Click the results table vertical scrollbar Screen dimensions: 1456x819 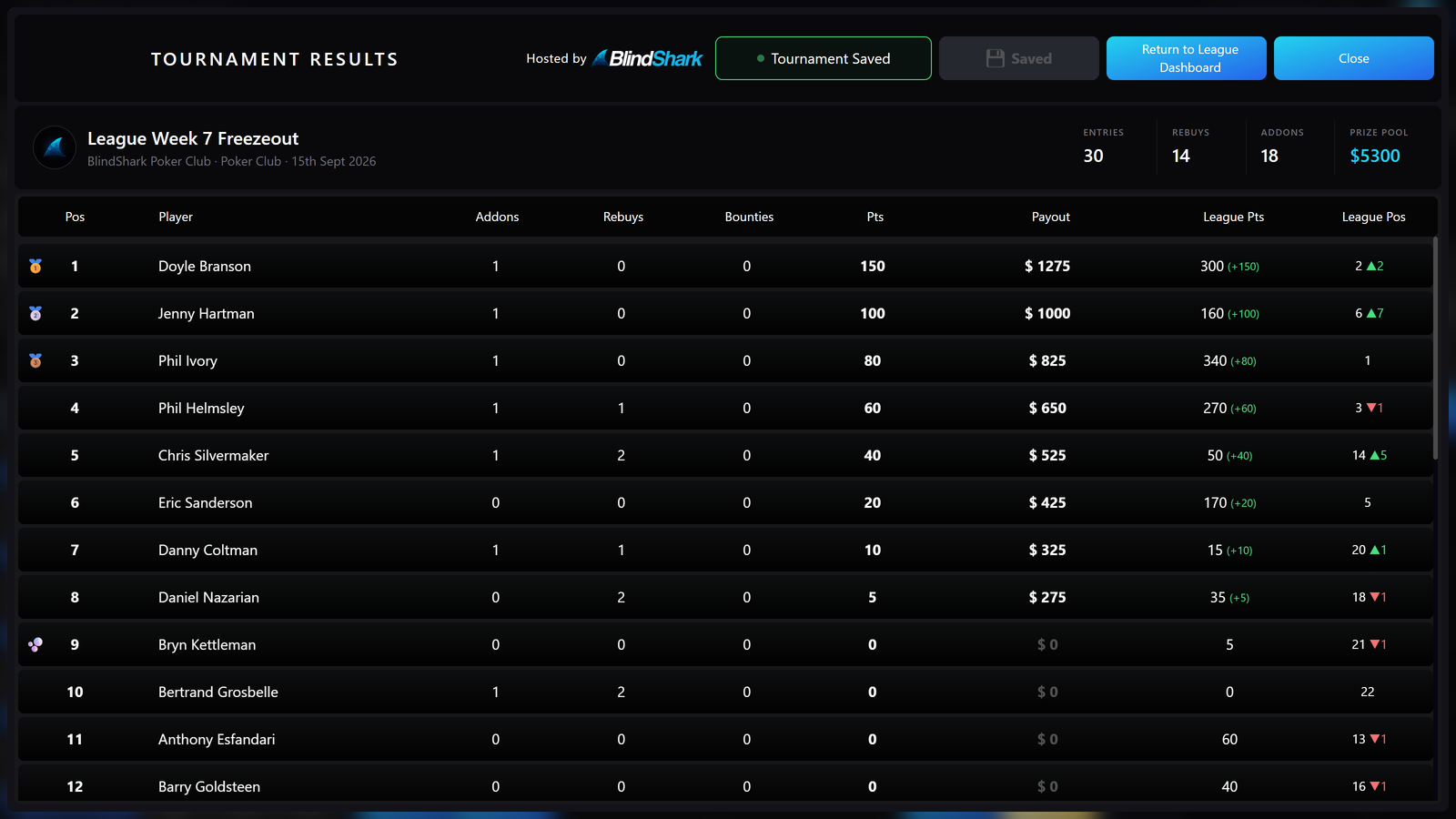[x=1435, y=348]
